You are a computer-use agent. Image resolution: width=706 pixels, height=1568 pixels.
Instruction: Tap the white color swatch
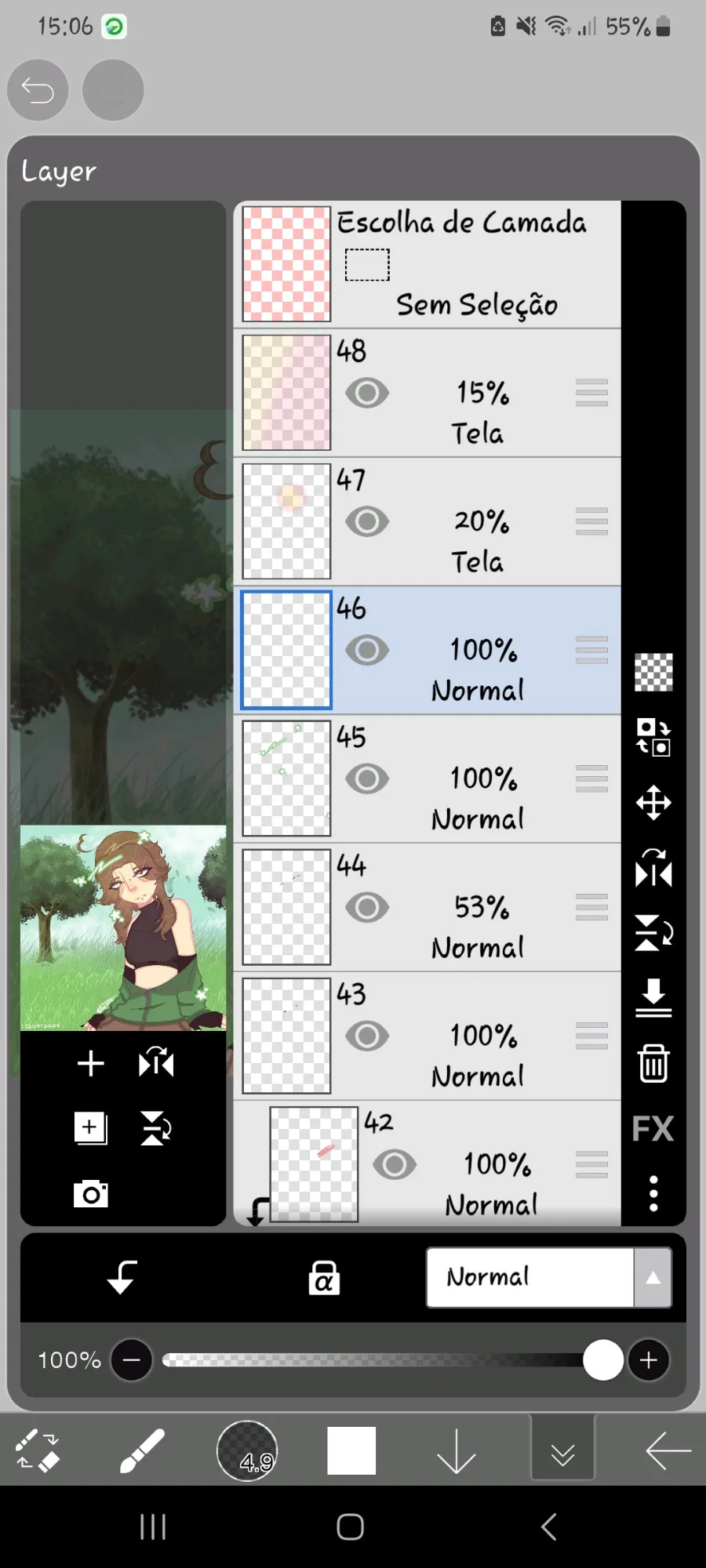tap(351, 1451)
